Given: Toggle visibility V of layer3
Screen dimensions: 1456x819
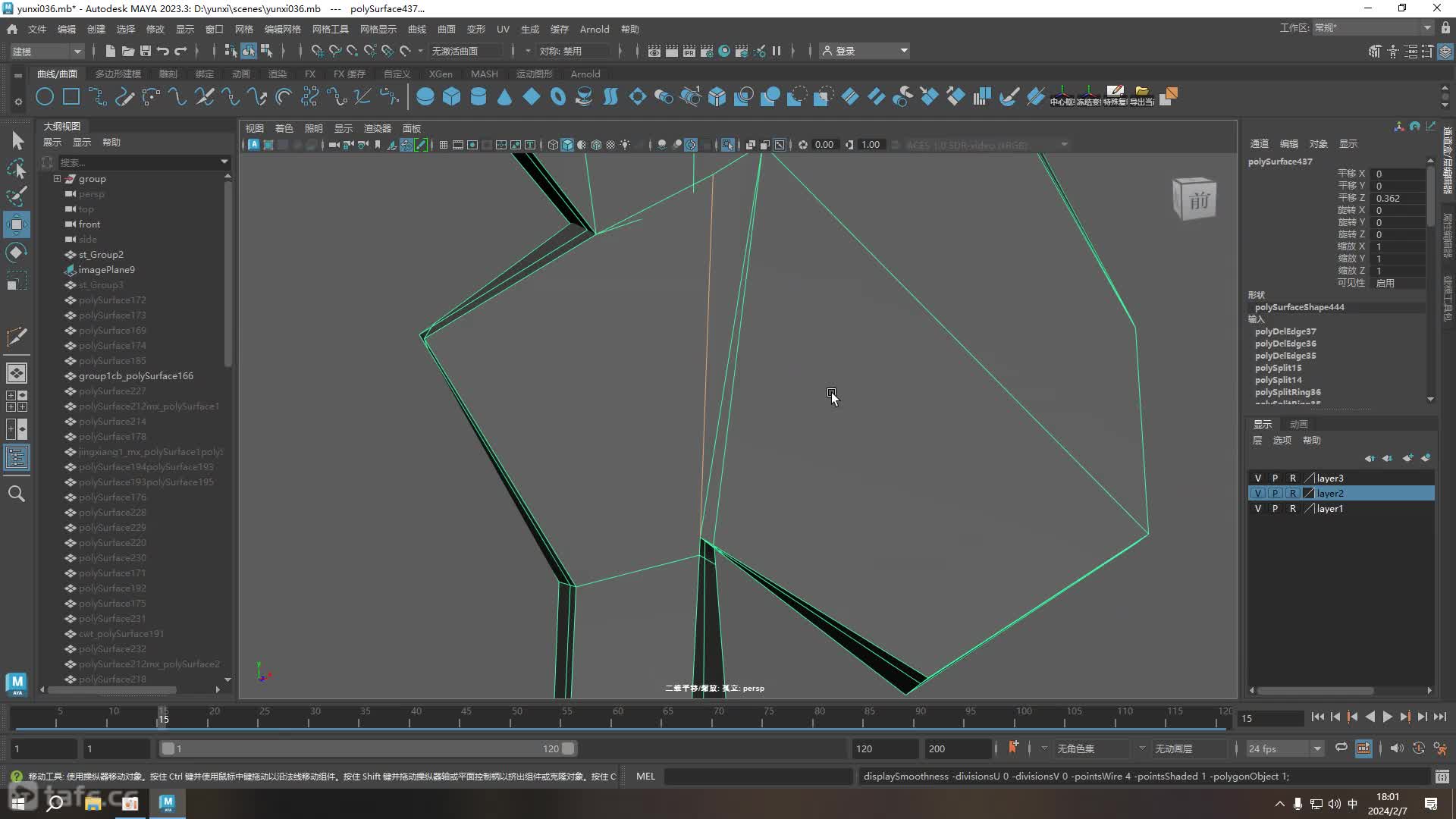Looking at the screenshot, I should 1257,479.
